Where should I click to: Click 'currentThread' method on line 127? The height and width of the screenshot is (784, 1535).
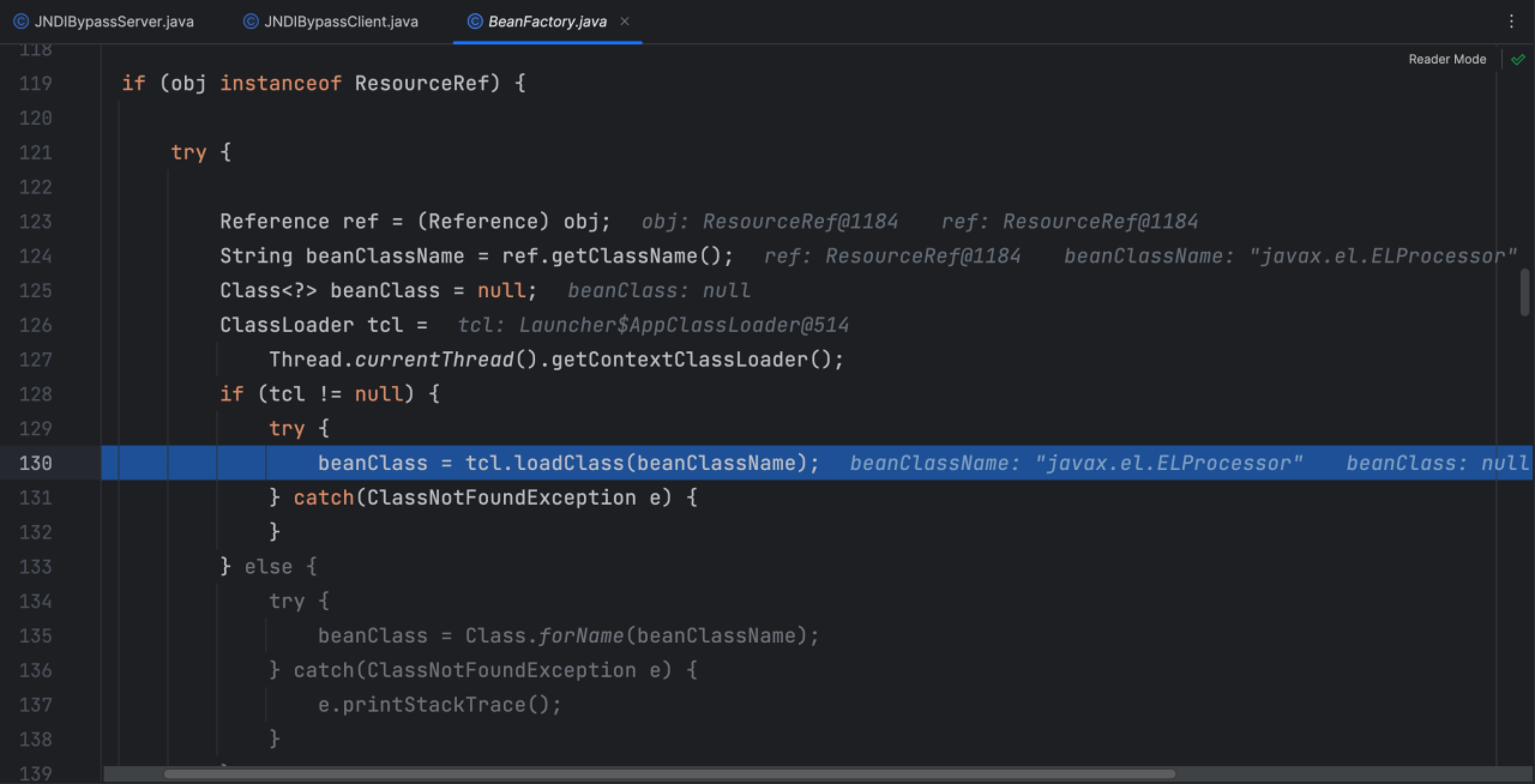(x=434, y=360)
